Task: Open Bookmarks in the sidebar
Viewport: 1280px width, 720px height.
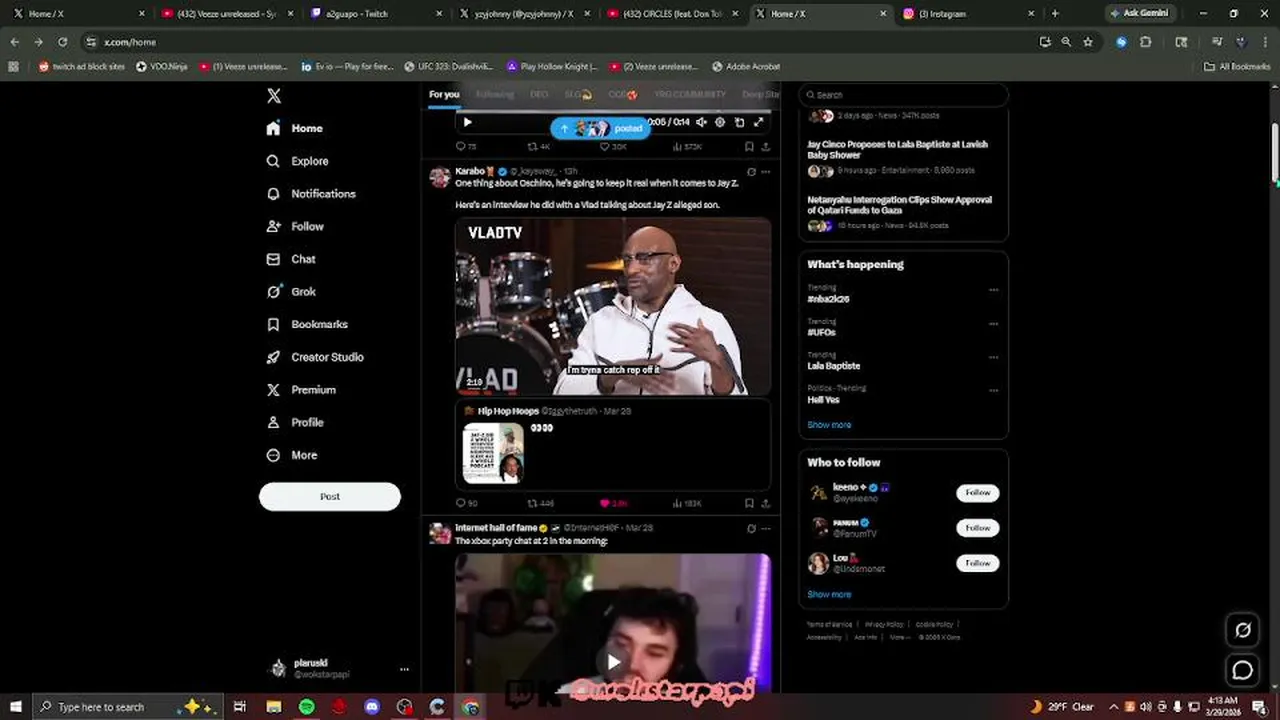Action: [307, 324]
